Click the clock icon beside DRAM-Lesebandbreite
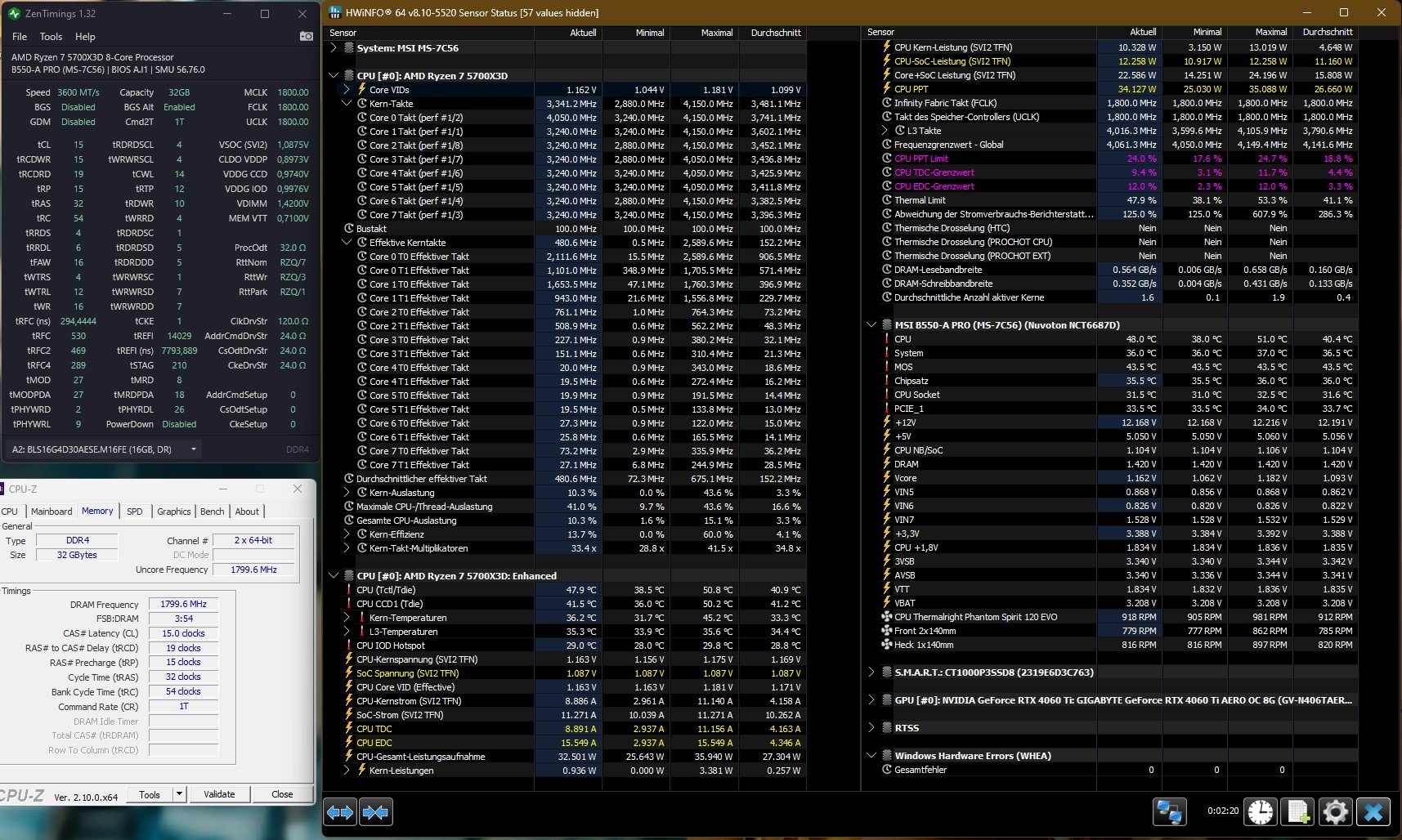This screenshot has height=840, width=1402. (x=886, y=270)
